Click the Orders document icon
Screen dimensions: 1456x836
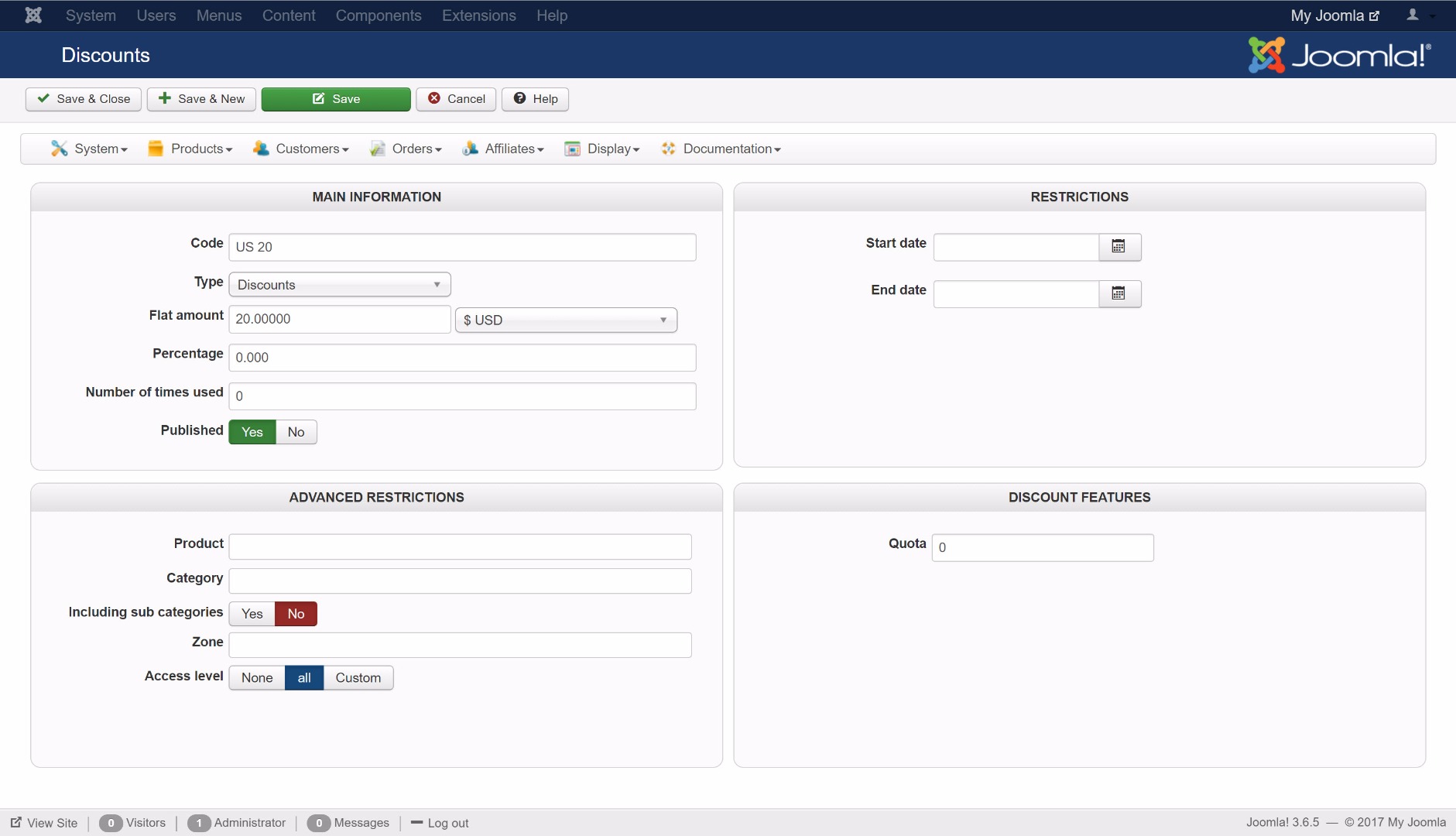pos(378,149)
